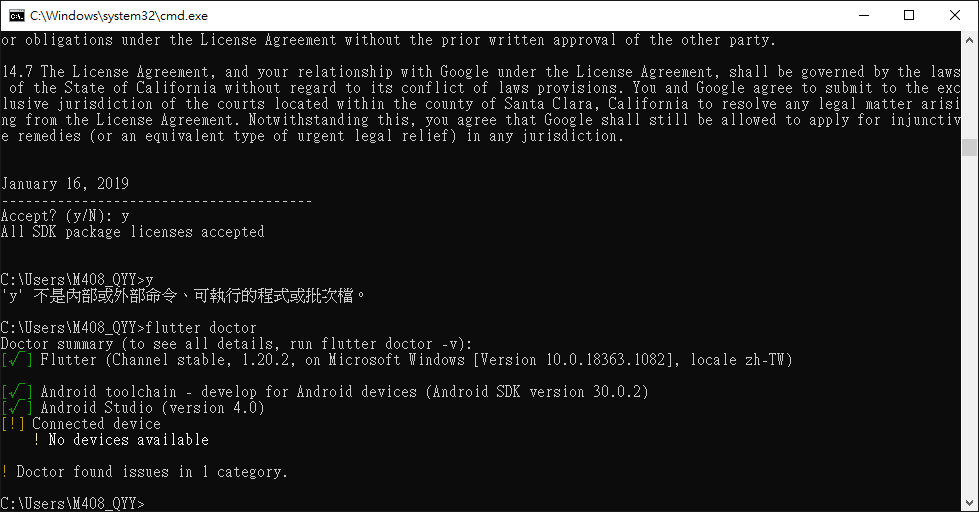Image resolution: width=979 pixels, height=512 pixels.
Task: Click the typed 'flutter doctor' command text
Action: click(x=201, y=328)
